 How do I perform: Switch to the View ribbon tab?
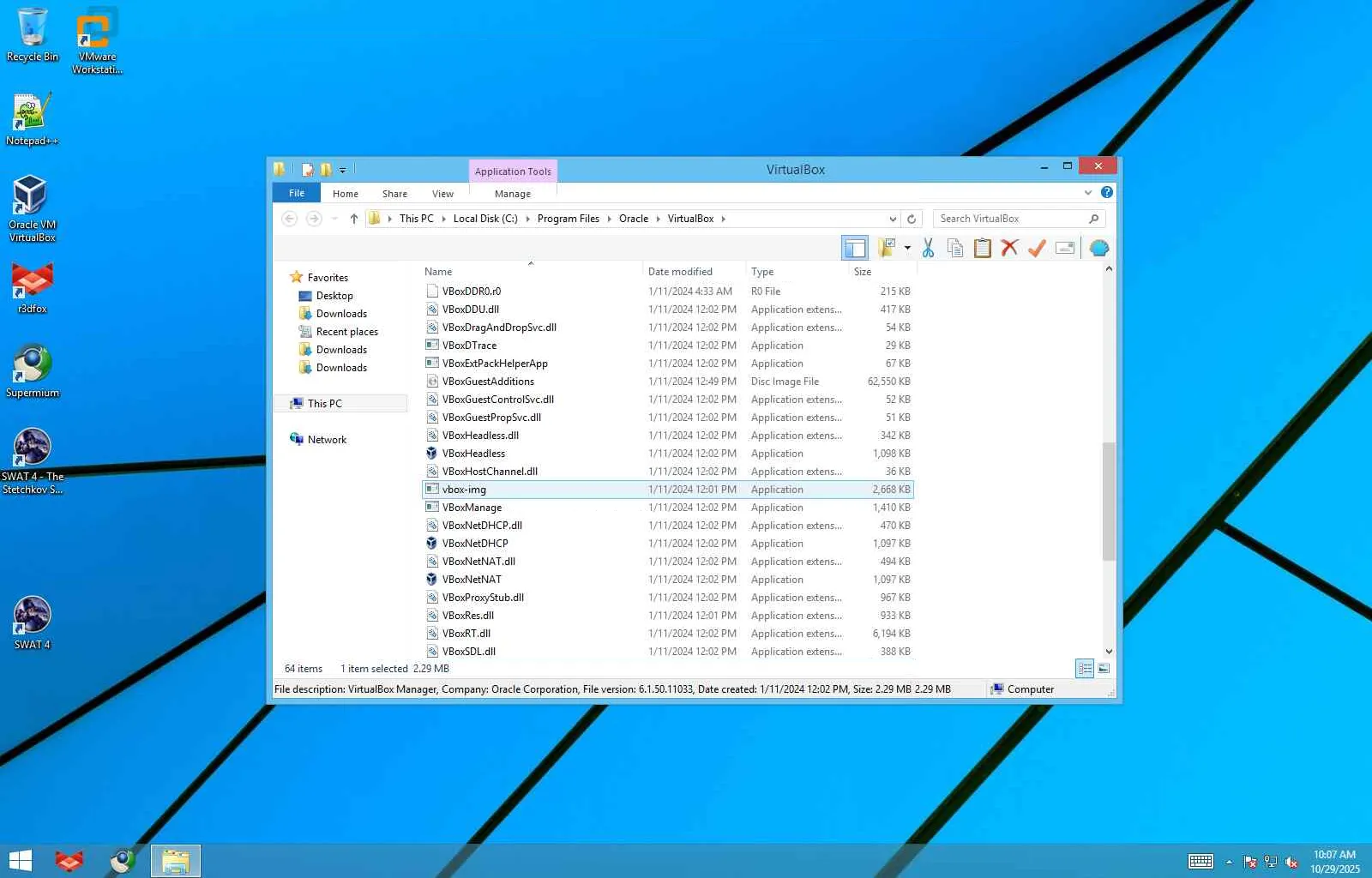pos(442,194)
